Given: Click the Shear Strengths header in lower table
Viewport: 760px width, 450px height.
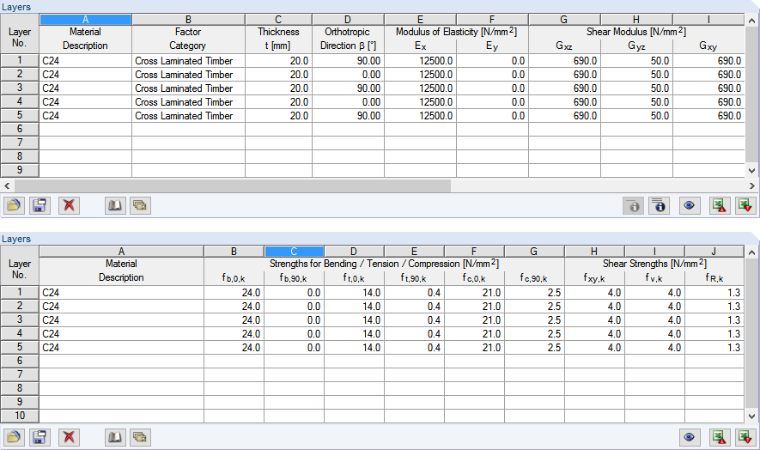Looking at the screenshot, I should (654, 263).
